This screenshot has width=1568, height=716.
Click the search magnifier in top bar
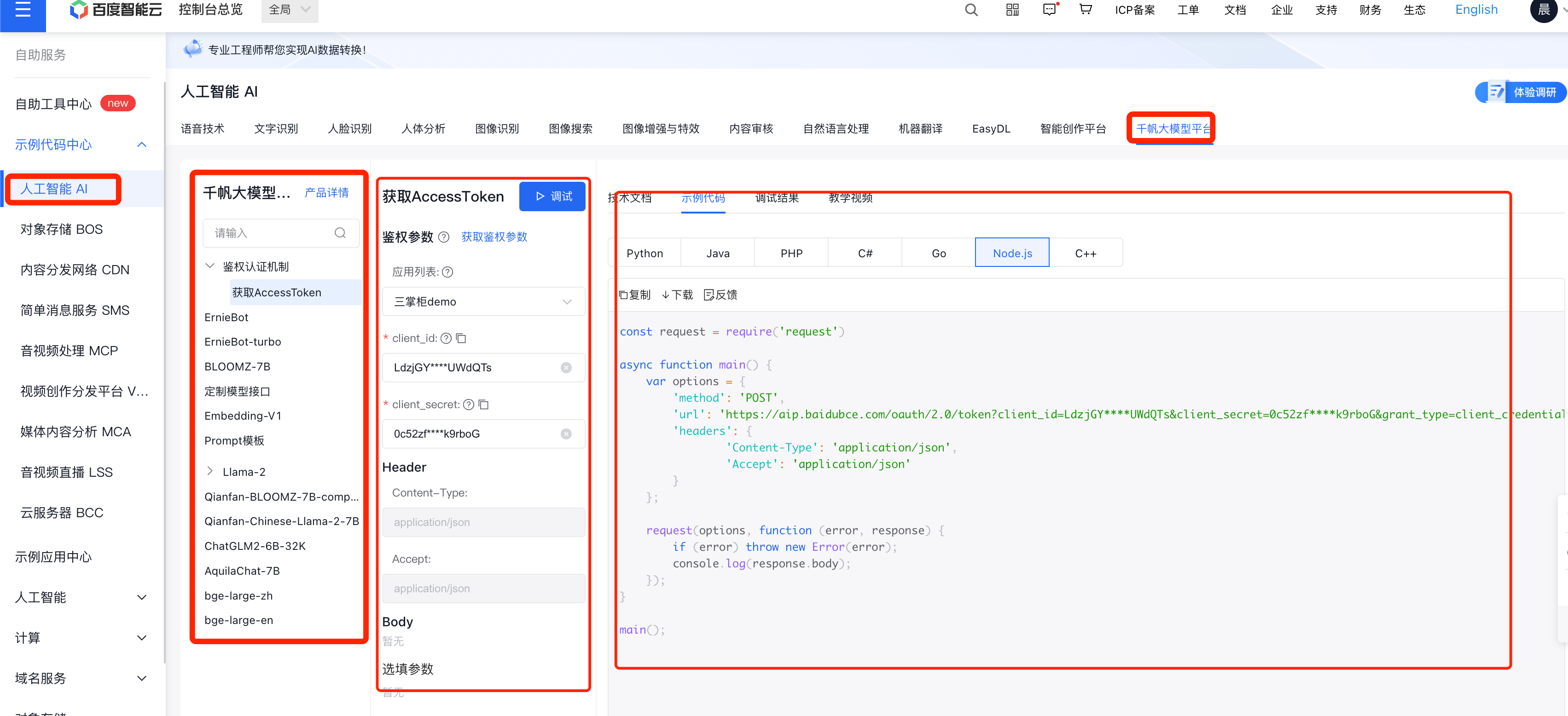click(x=971, y=10)
